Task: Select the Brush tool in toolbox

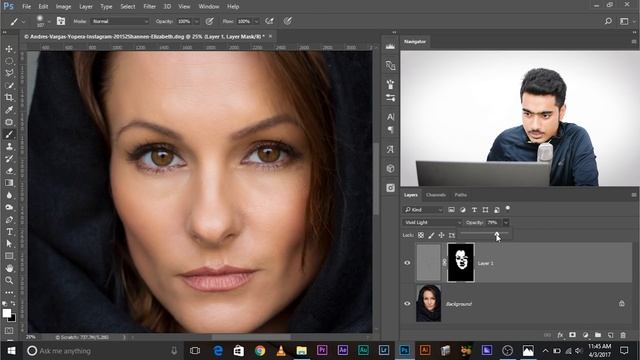Action: [9, 134]
